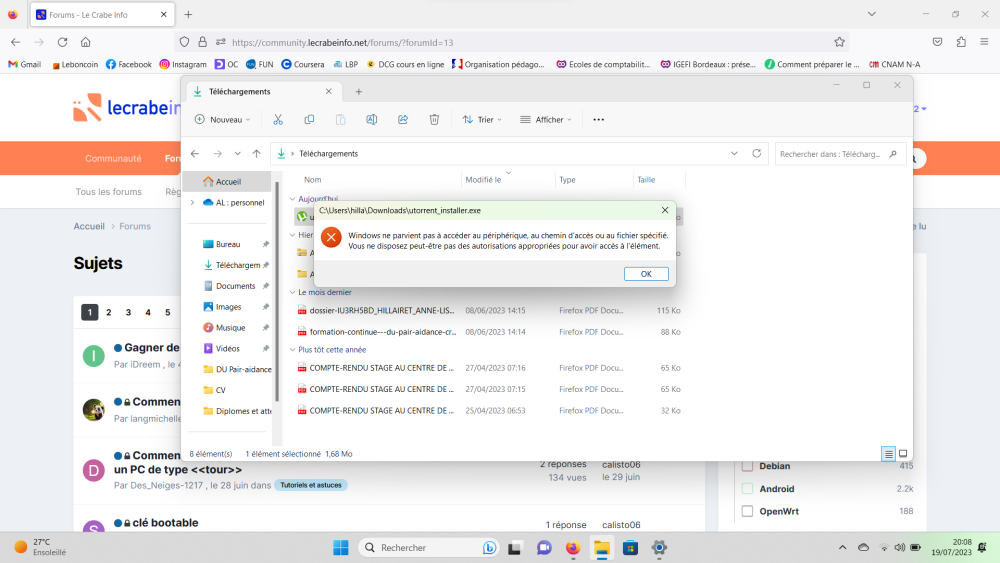1000x563 pixels.
Task: Click the scissors Cut icon in the Explorer toolbar
Action: tap(278, 119)
